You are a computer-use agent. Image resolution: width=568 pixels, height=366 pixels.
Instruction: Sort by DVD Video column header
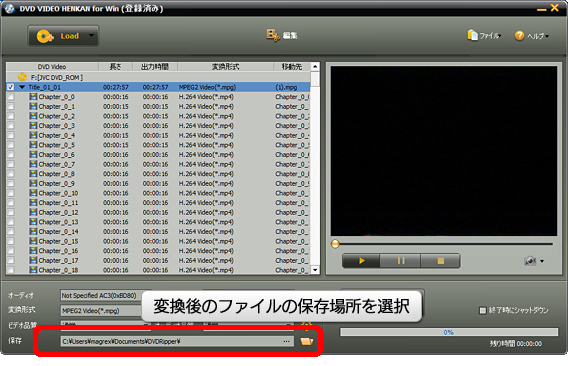click(x=52, y=67)
